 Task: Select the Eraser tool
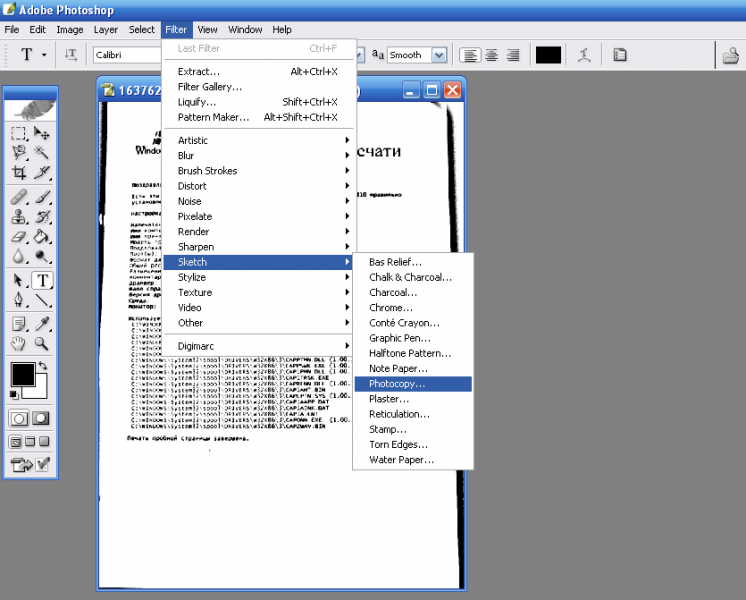pos(19,236)
